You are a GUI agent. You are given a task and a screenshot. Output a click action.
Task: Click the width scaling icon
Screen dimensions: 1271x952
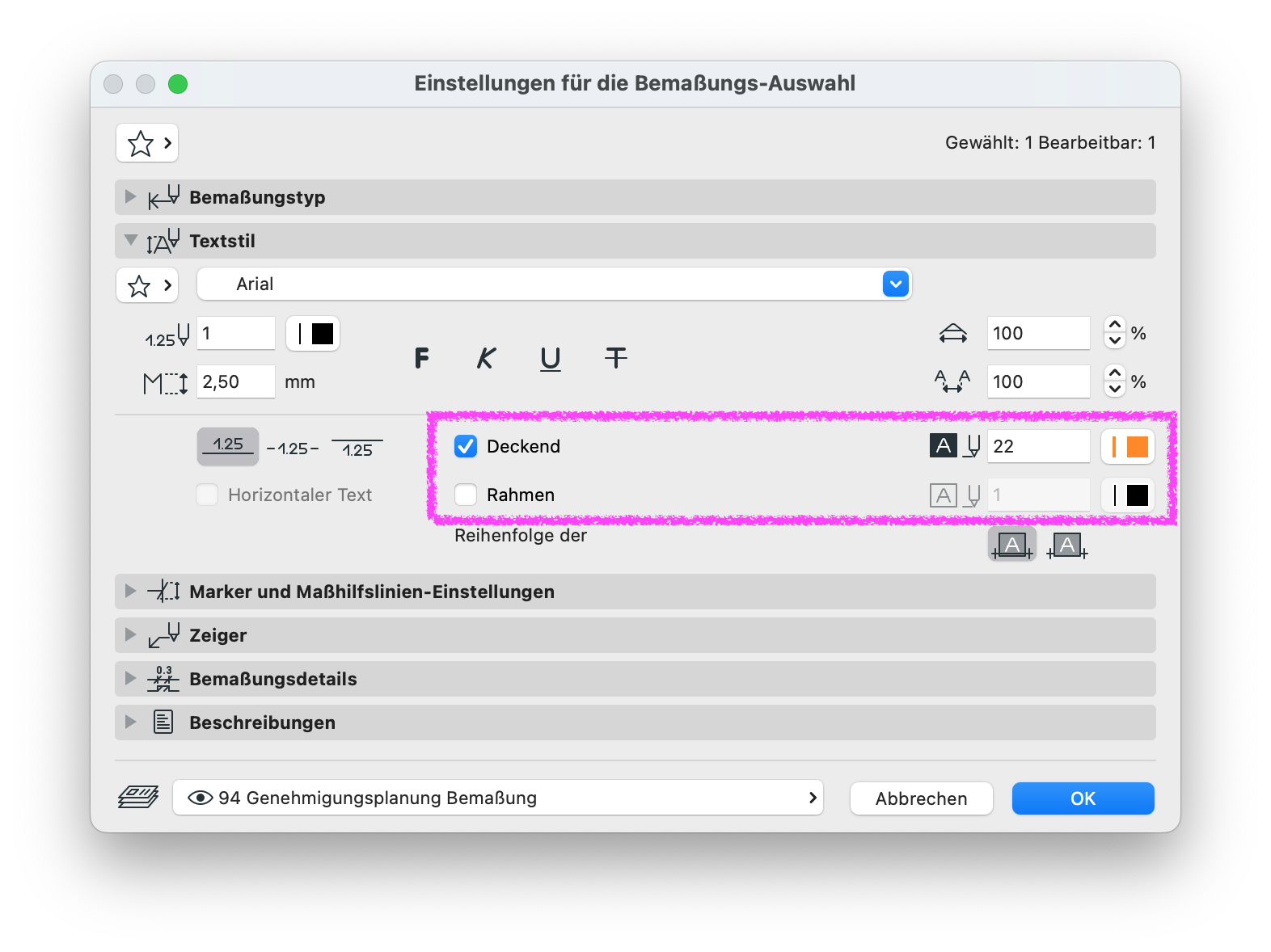[x=953, y=333]
